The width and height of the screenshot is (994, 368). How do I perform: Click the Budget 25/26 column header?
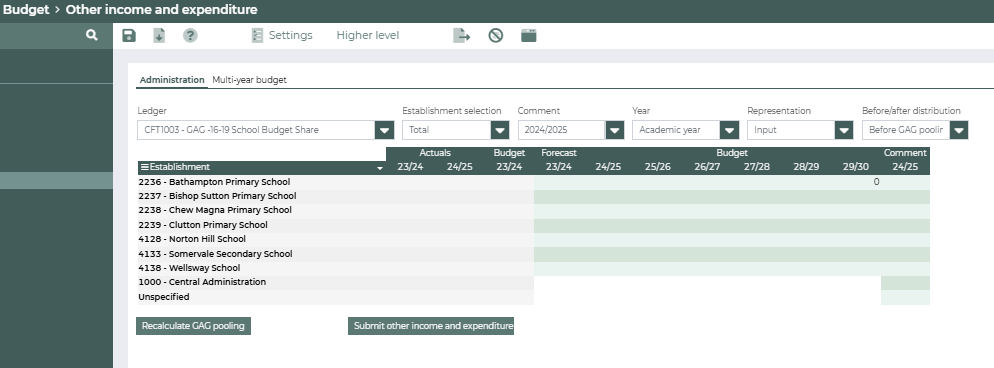tap(657, 167)
